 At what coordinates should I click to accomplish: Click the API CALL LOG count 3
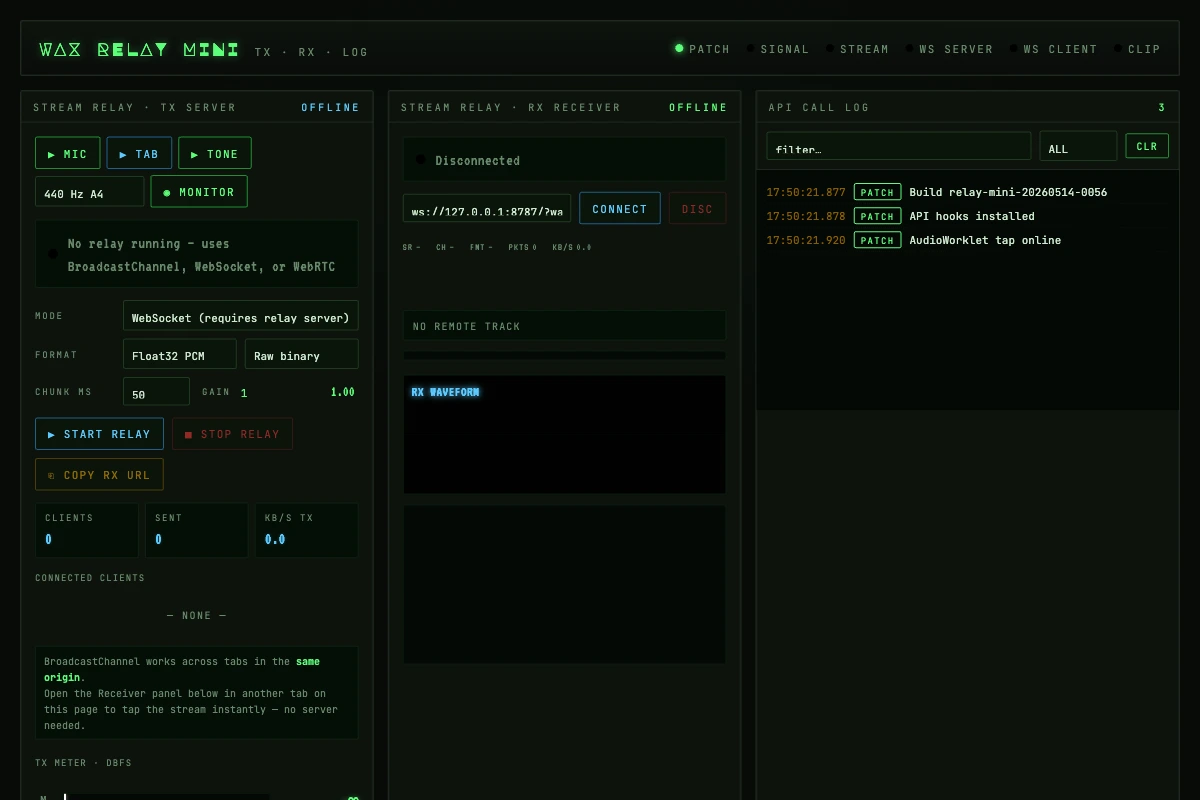point(1162,108)
